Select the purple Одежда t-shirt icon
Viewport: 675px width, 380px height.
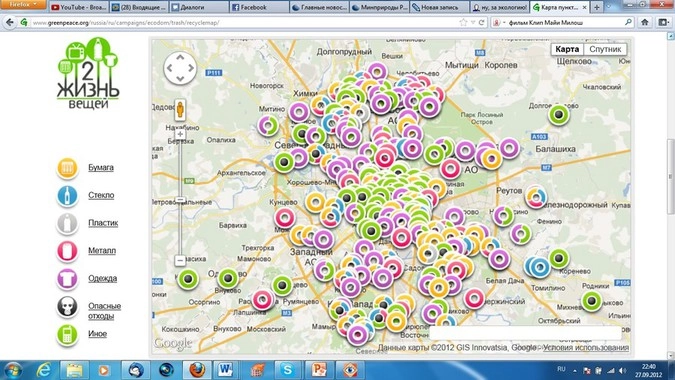pos(67,279)
